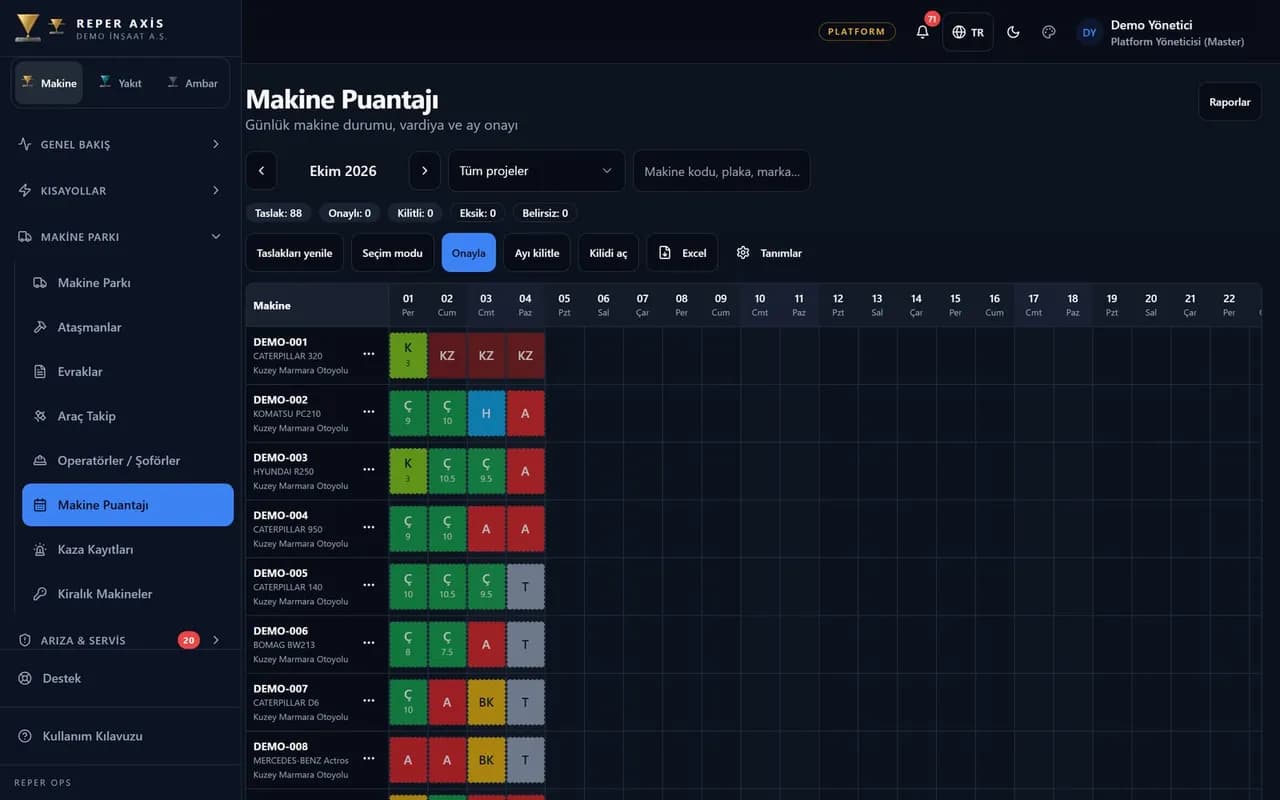
Task: Open the theme palette icon
Action: pyautogui.click(x=1049, y=32)
